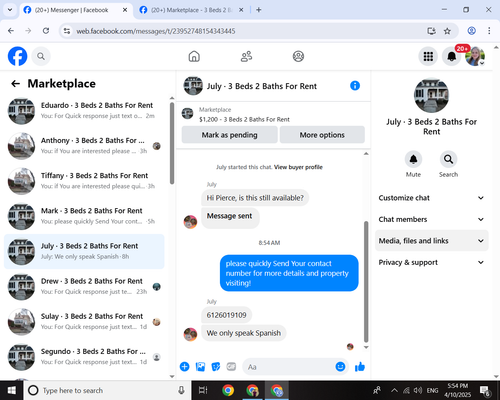Open the Friends icon in top nav
The height and width of the screenshot is (400, 500).
246,56
